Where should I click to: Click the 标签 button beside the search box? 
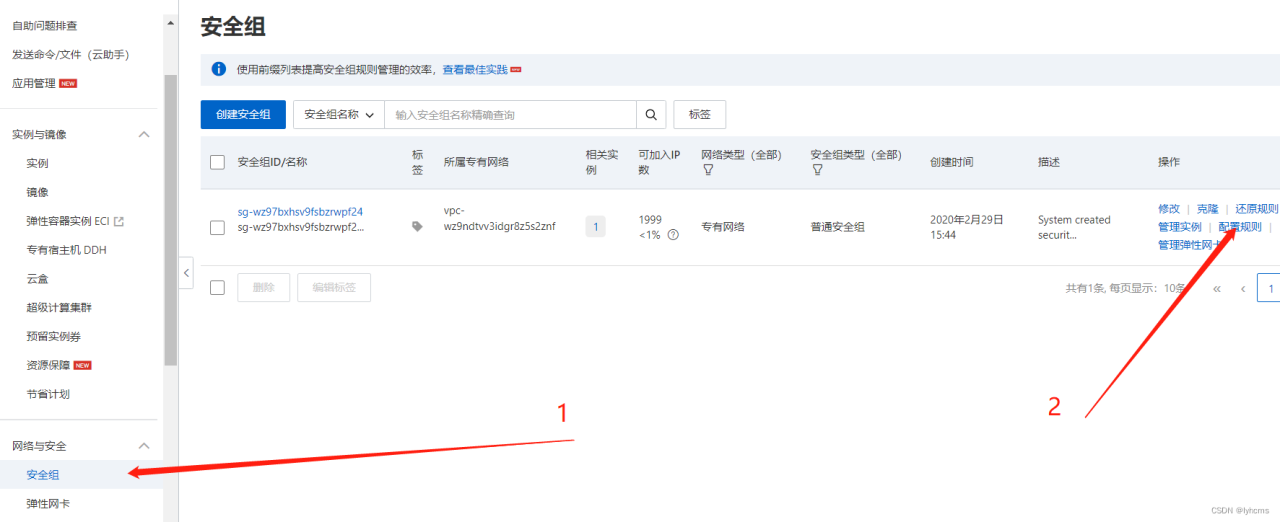coord(700,115)
